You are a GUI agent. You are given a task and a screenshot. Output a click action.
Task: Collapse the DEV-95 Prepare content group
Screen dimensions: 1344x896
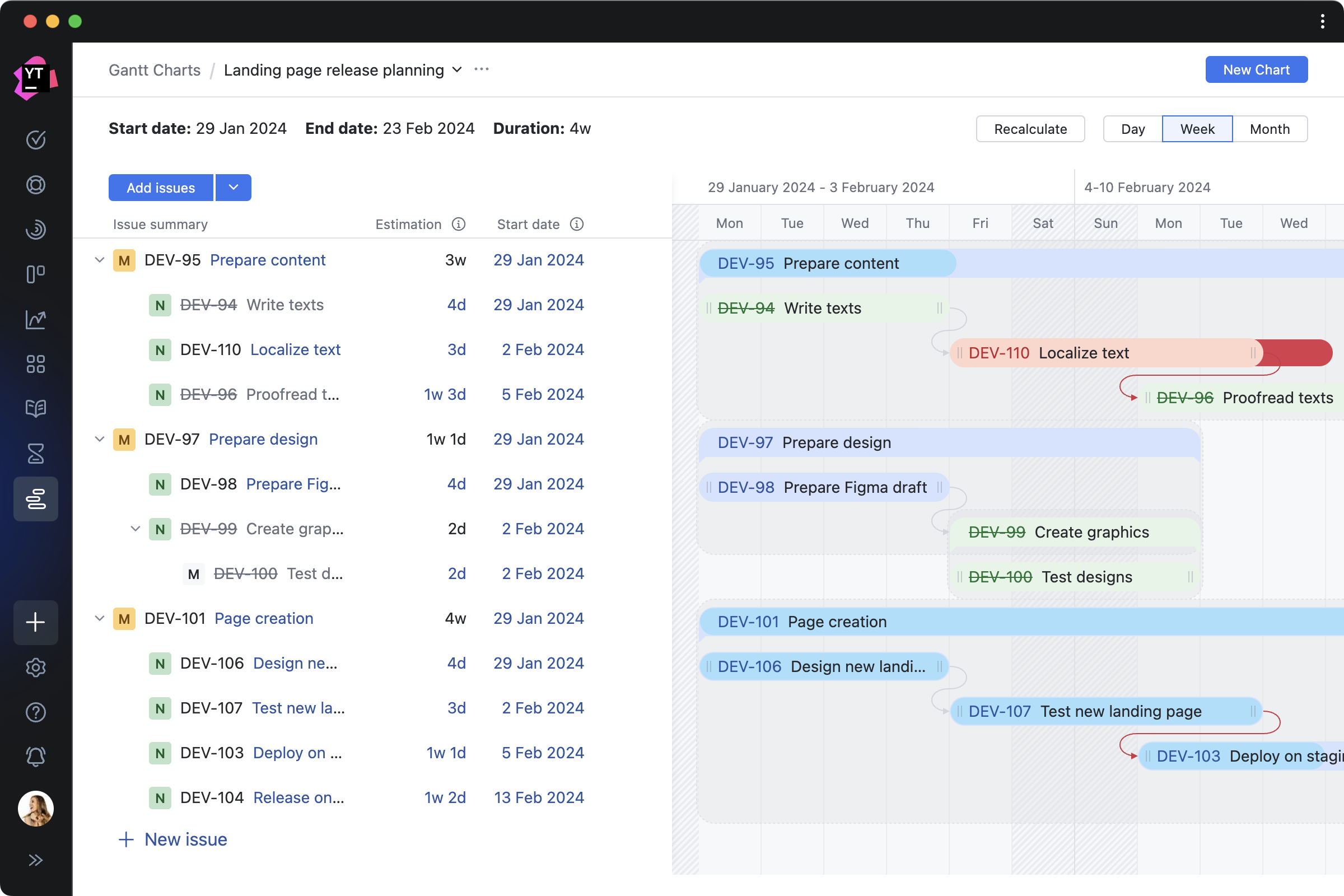coord(100,260)
